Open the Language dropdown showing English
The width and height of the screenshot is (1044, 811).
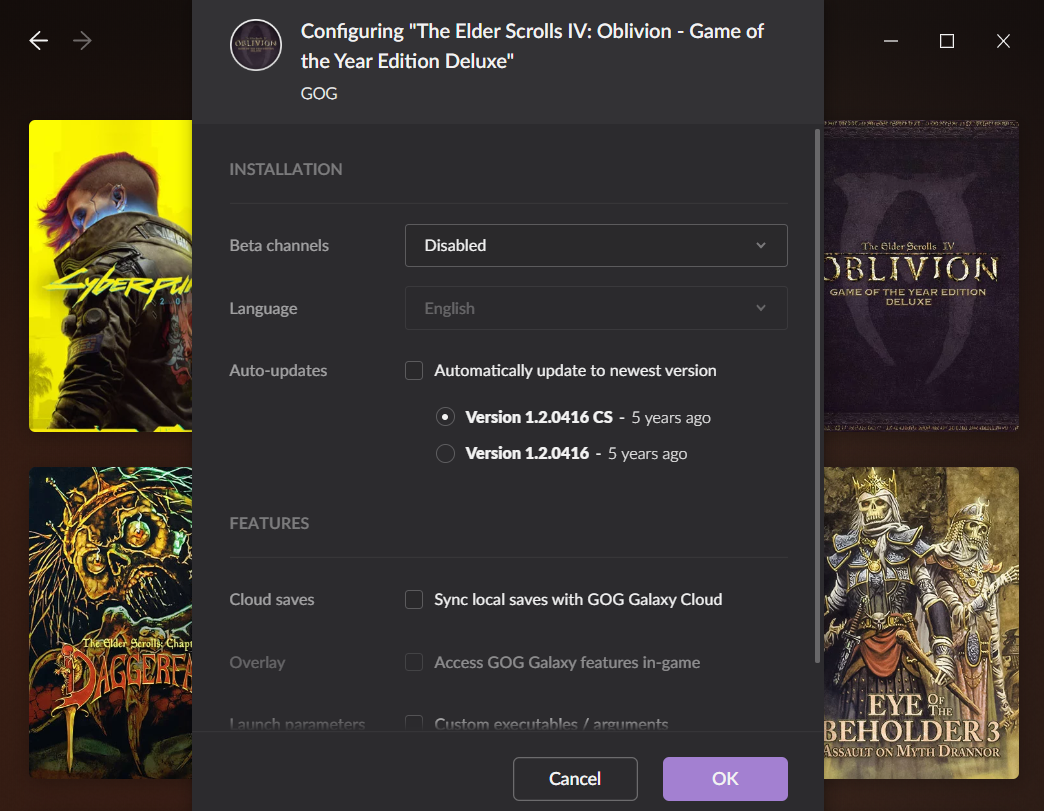coord(596,308)
